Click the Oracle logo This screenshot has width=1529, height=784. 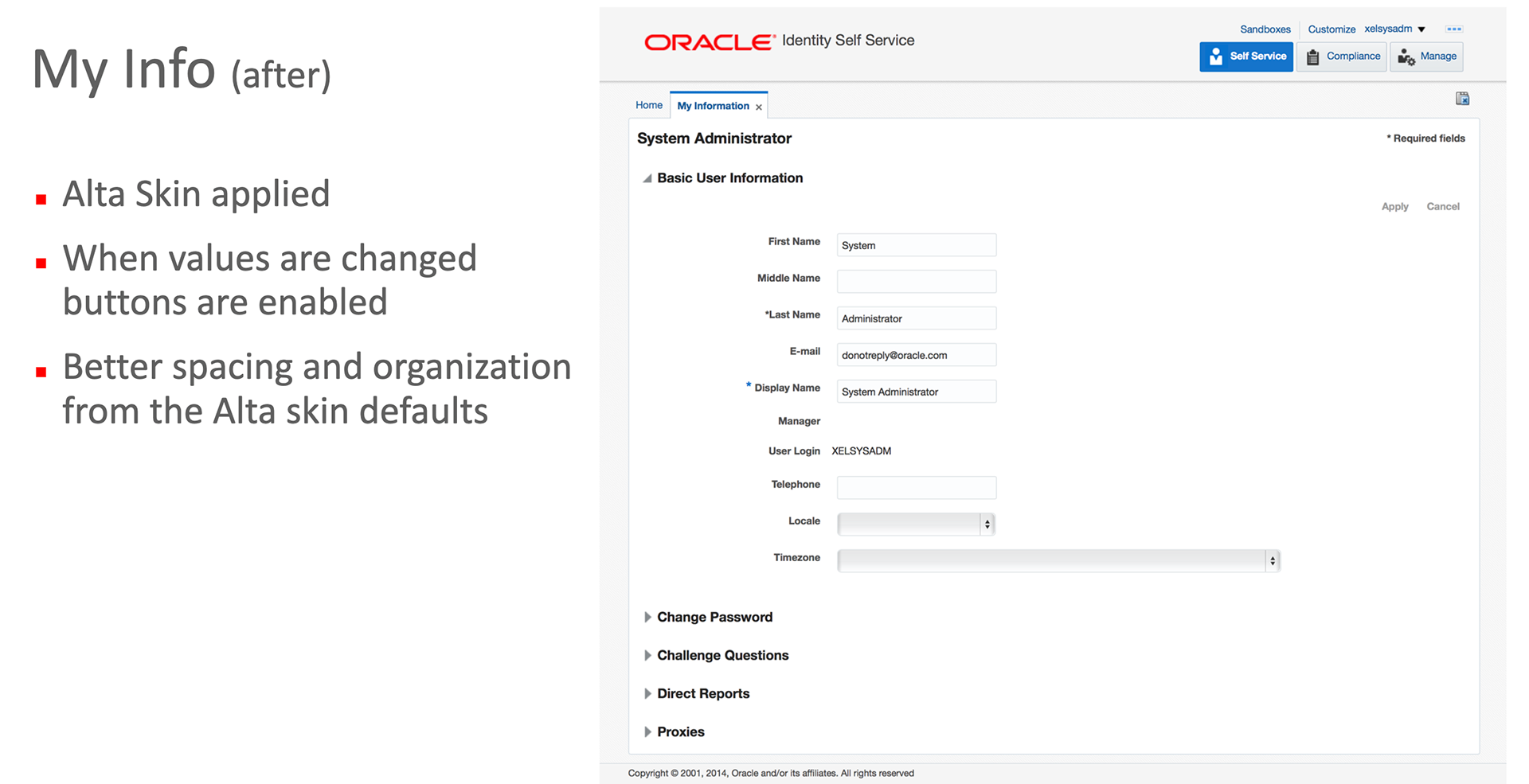pos(710,42)
